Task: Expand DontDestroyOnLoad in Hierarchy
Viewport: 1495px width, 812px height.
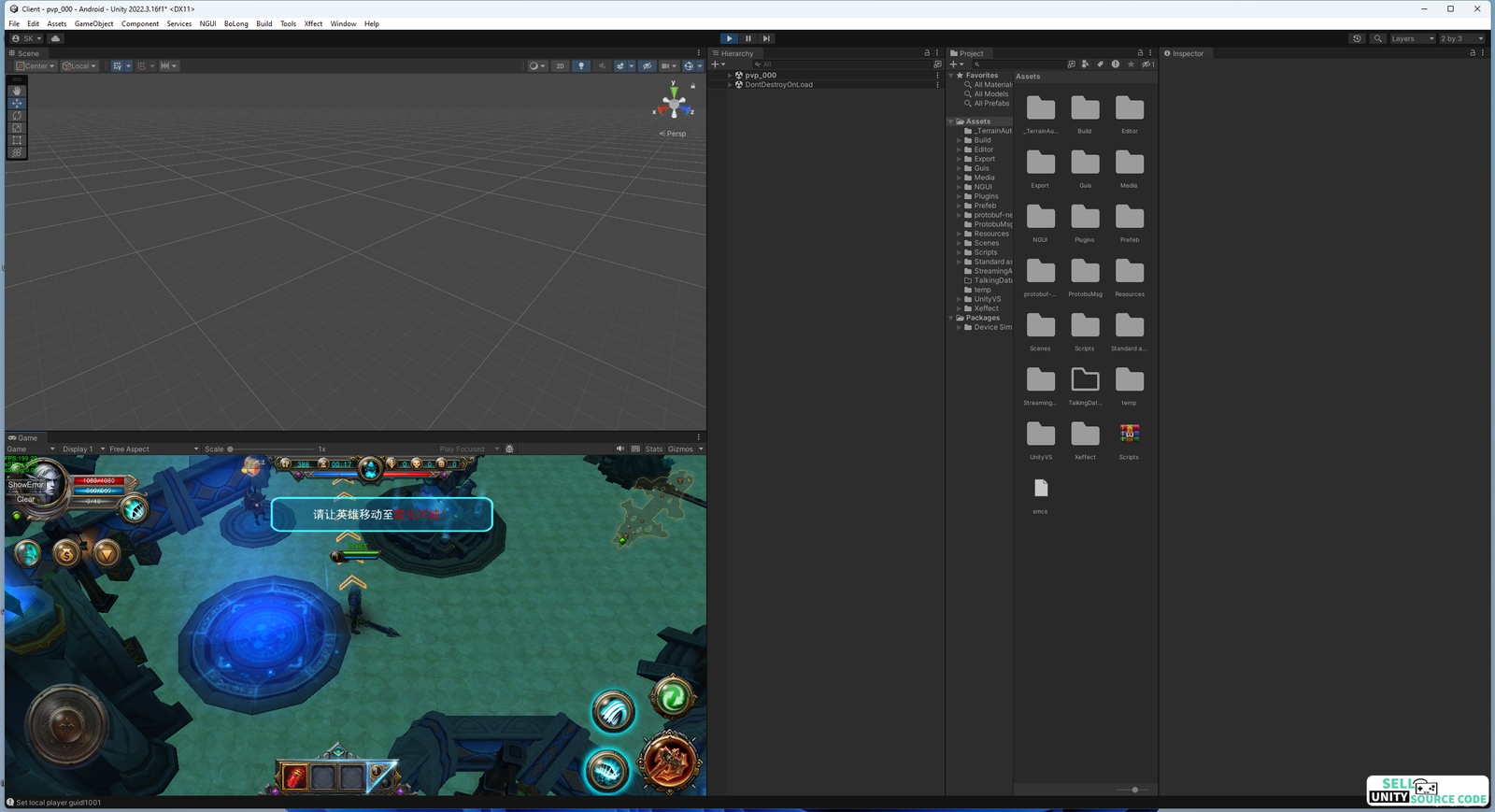Action: pos(730,84)
